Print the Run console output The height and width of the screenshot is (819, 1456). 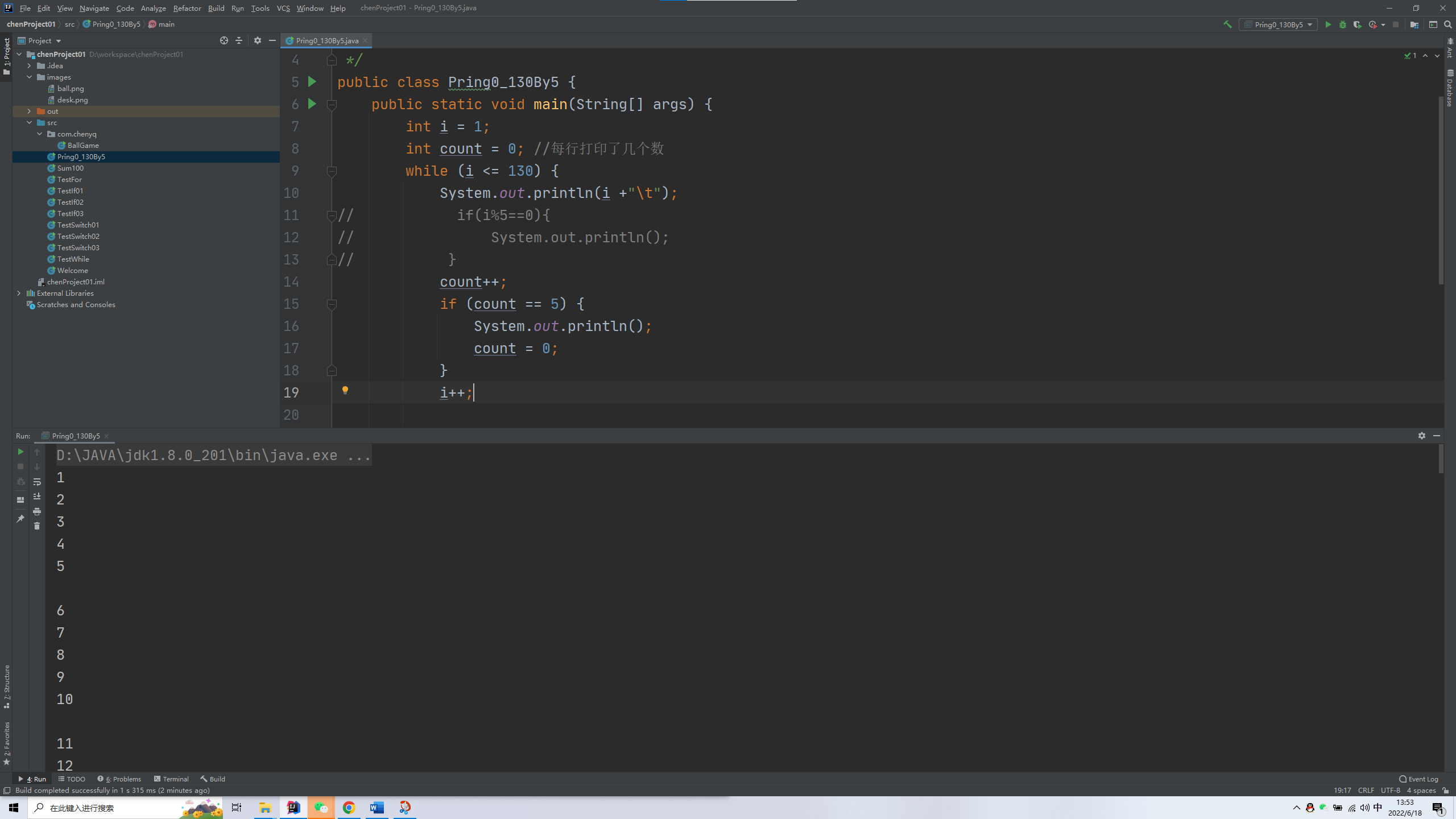(x=37, y=511)
